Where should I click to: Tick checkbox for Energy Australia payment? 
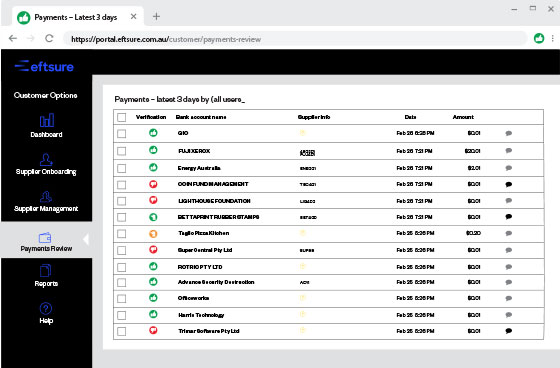pos(121,168)
